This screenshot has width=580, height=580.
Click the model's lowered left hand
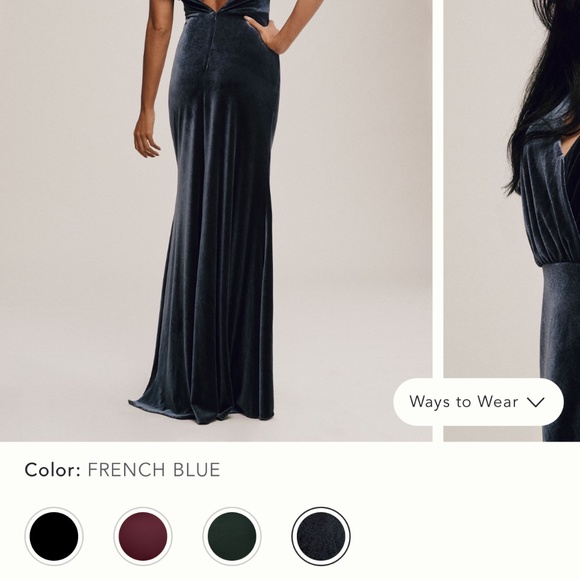(146, 135)
